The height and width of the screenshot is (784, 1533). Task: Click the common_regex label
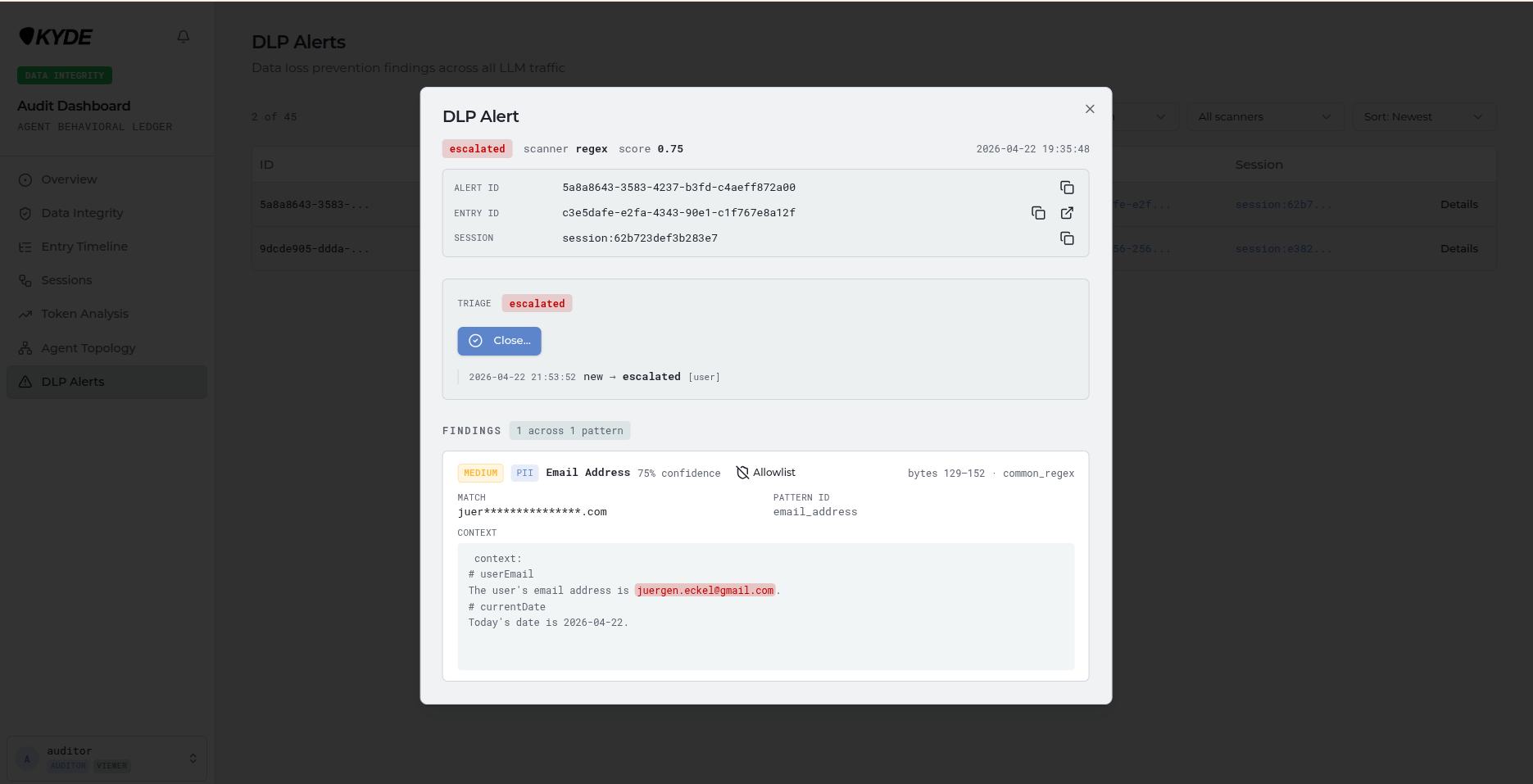(x=1038, y=474)
